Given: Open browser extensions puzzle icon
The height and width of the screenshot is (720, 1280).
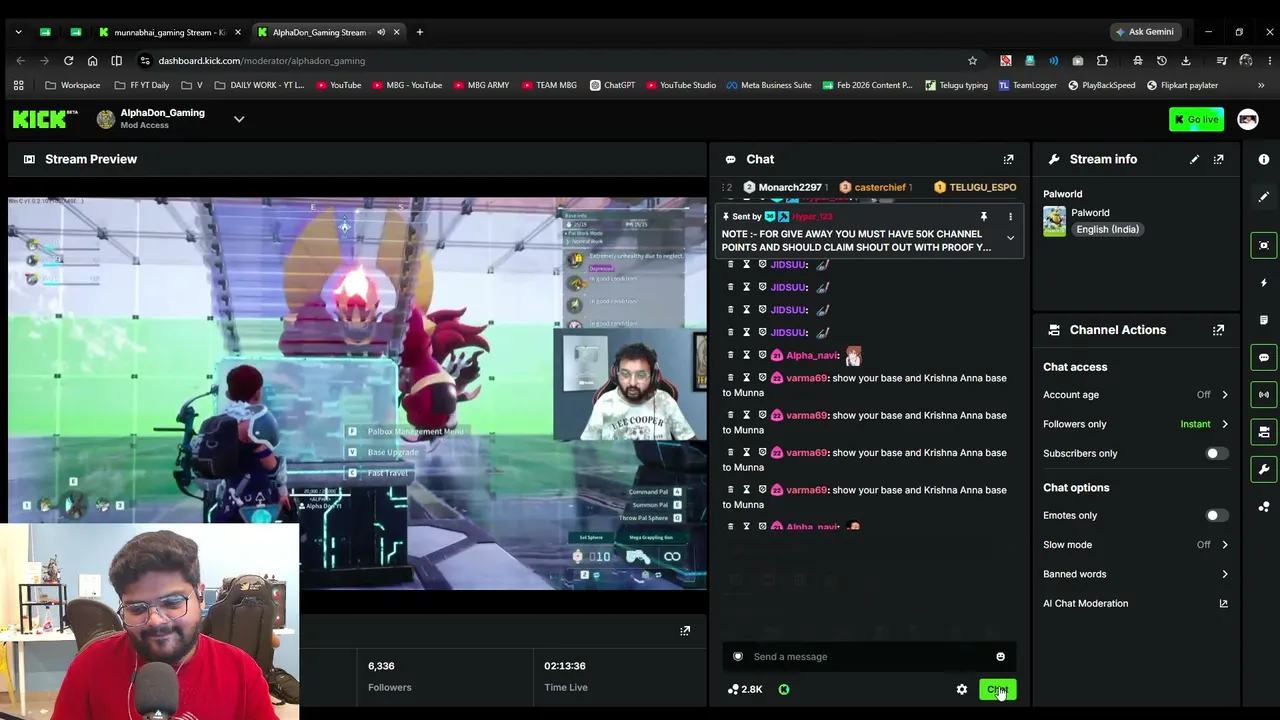Looking at the screenshot, I should click(1102, 61).
